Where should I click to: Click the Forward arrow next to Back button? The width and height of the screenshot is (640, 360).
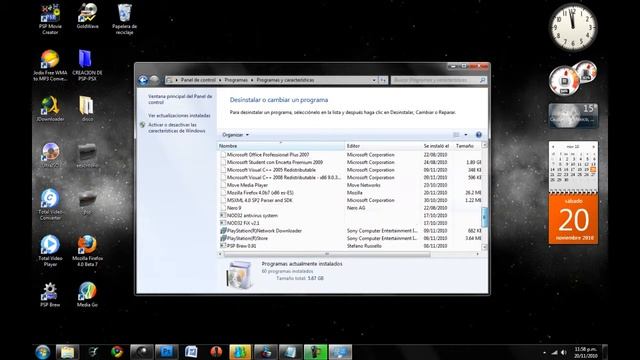click(x=154, y=80)
